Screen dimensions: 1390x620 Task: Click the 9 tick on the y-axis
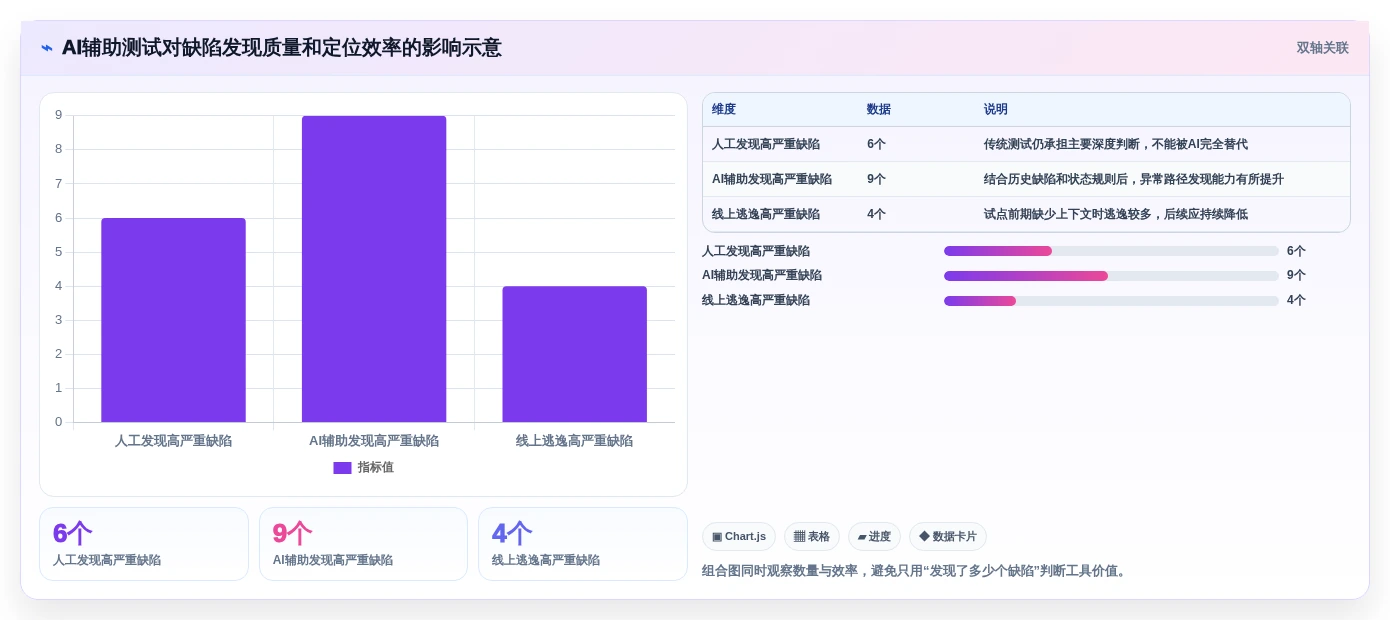coord(58,115)
